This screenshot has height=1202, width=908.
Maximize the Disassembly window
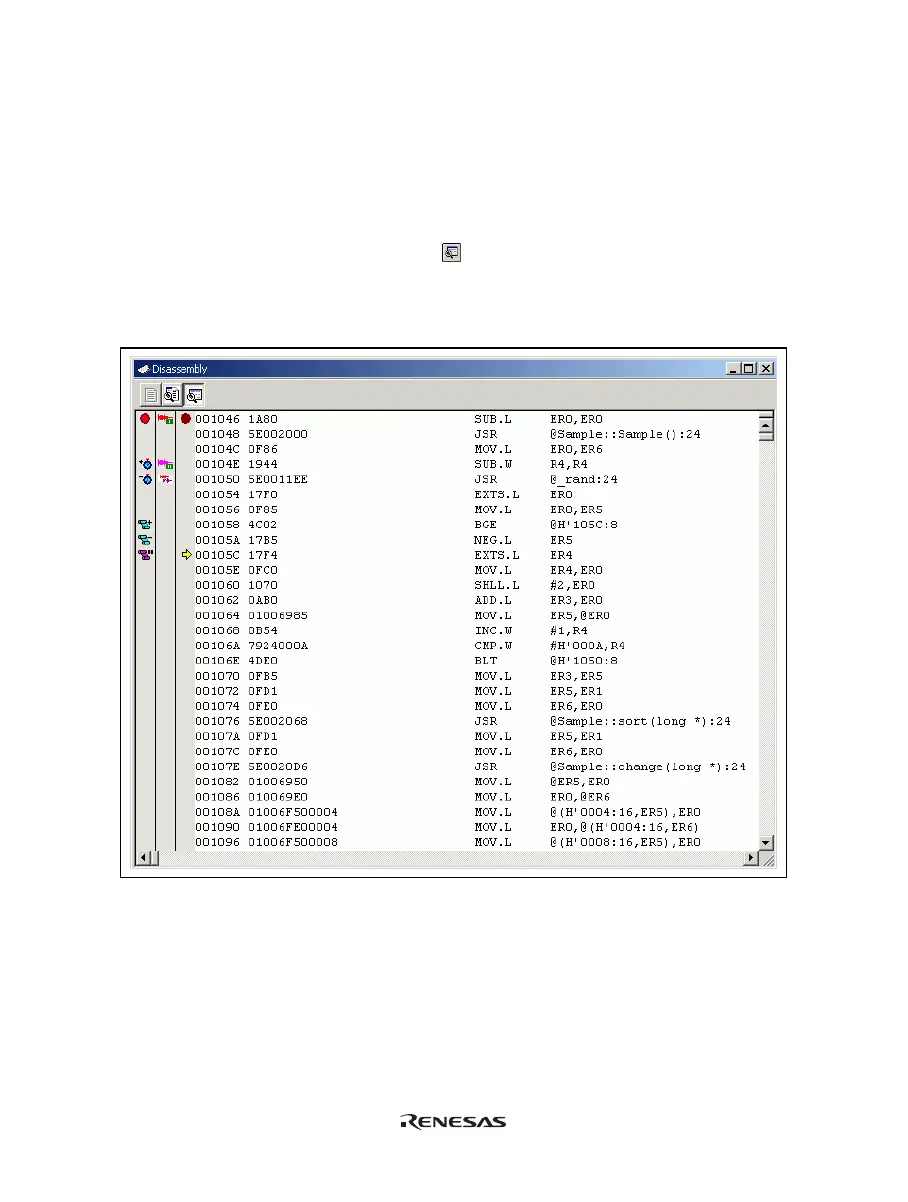tap(750, 368)
